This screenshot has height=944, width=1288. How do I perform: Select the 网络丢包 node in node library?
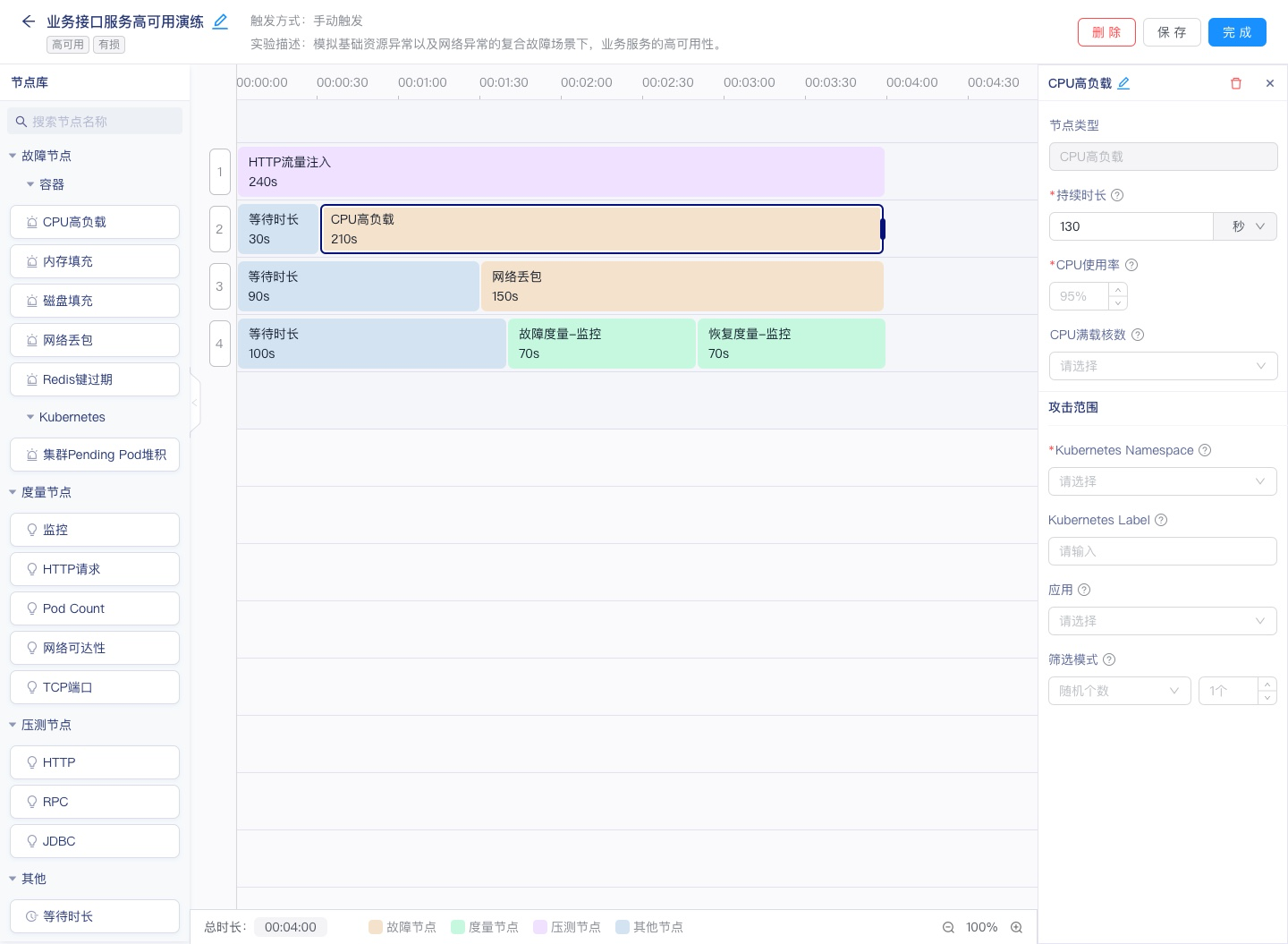[x=95, y=340]
